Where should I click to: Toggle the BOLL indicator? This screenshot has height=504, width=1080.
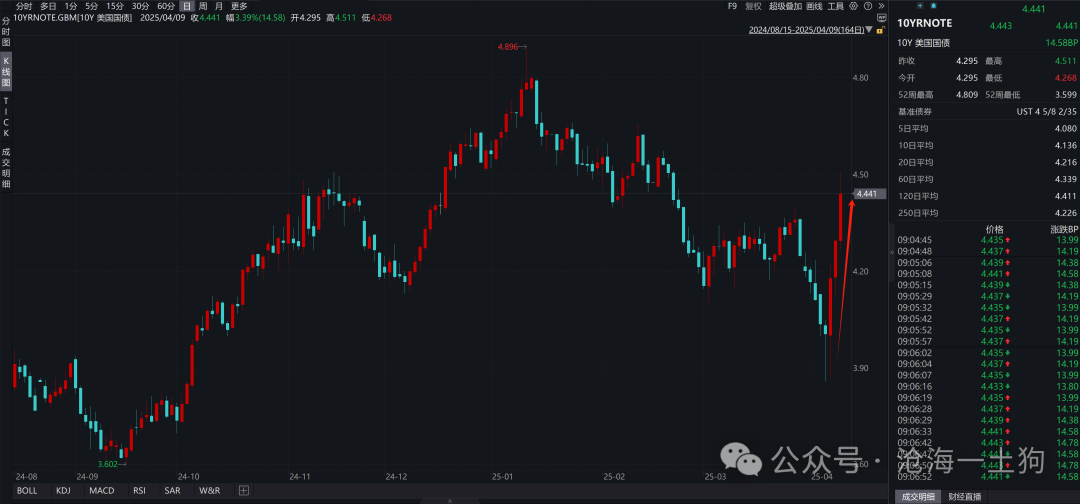coord(27,490)
